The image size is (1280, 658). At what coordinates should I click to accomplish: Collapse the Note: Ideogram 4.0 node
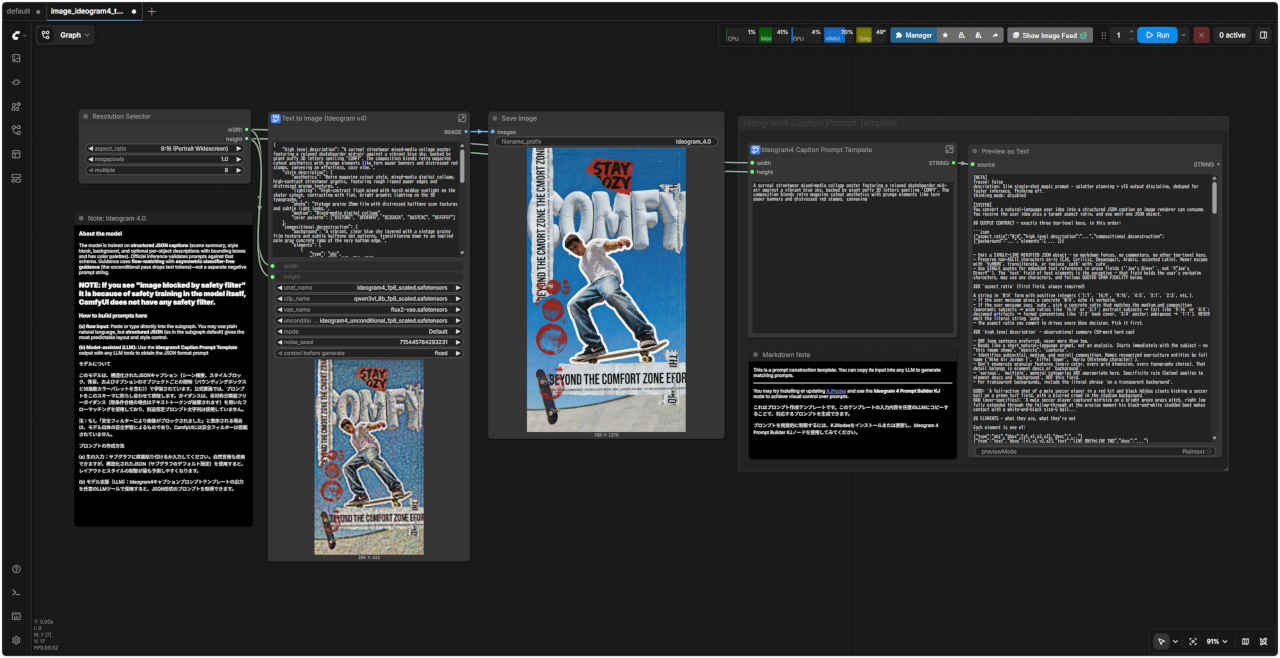click(x=81, y=218)
